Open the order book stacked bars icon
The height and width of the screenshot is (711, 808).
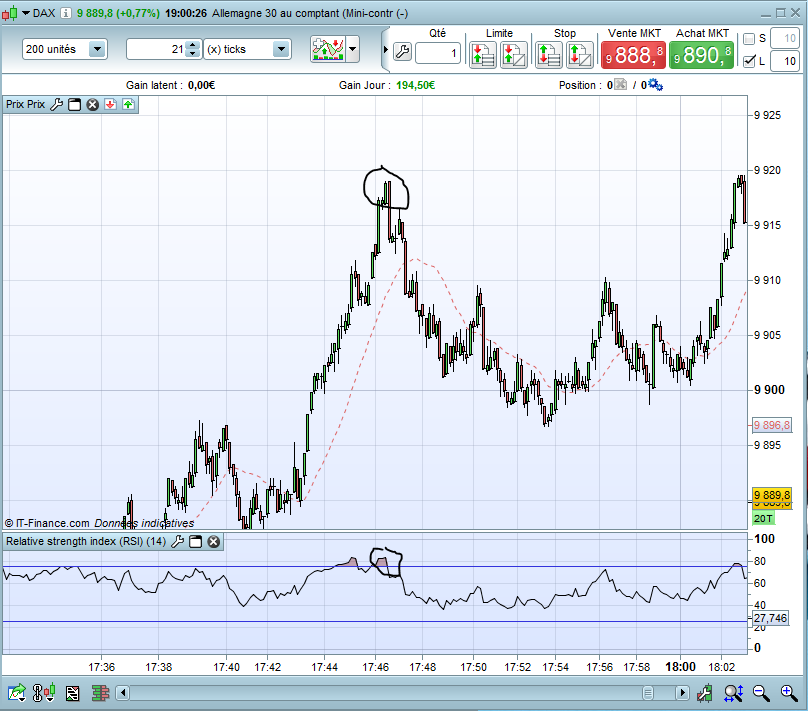click(x=100, y=693)
